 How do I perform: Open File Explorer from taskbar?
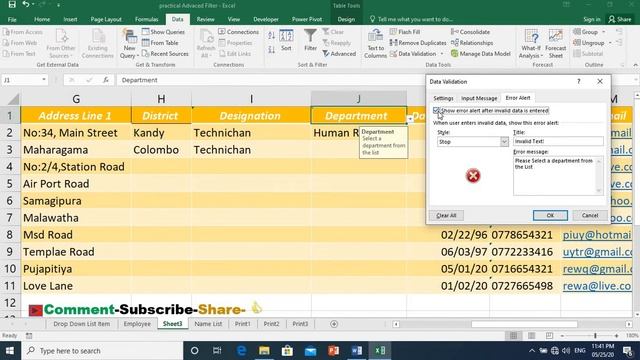click(264, 351)
